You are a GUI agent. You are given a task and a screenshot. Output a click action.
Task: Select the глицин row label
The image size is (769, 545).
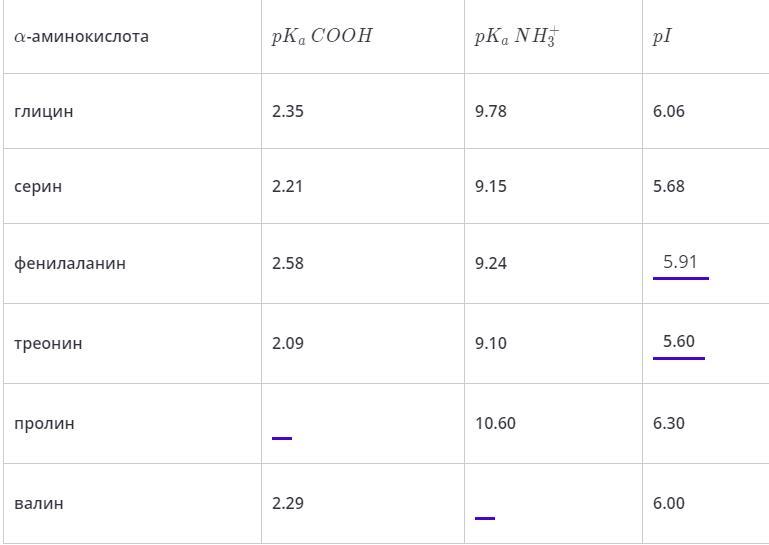click(x=44, y=111)
